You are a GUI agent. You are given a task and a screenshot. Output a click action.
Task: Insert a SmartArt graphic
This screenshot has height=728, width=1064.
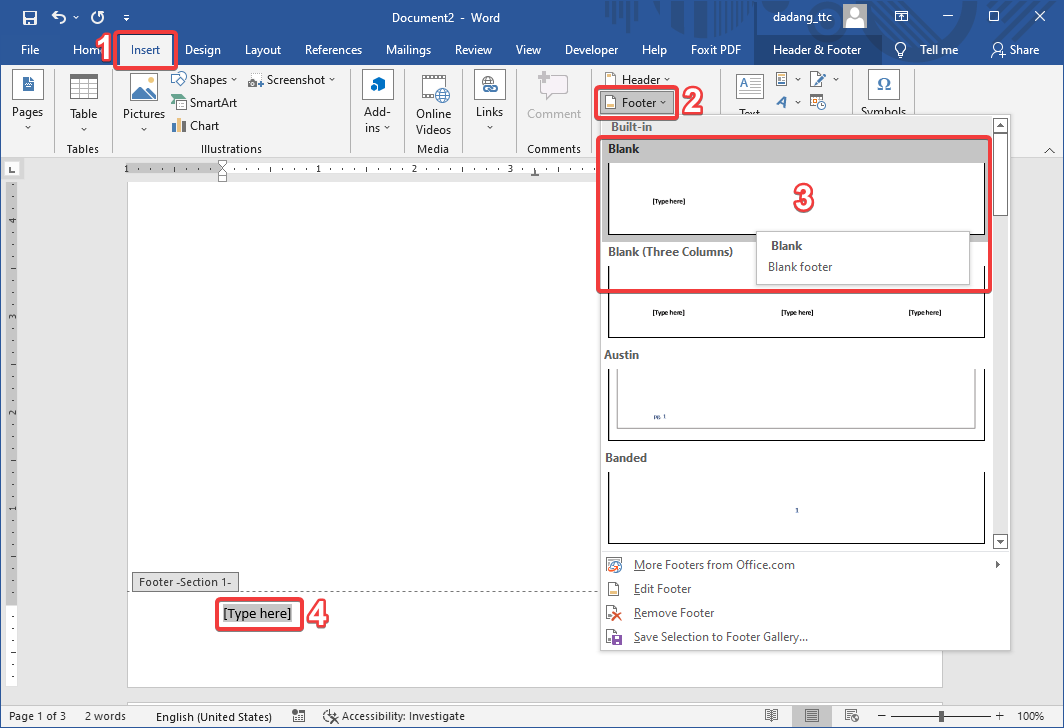coord(204,103)
